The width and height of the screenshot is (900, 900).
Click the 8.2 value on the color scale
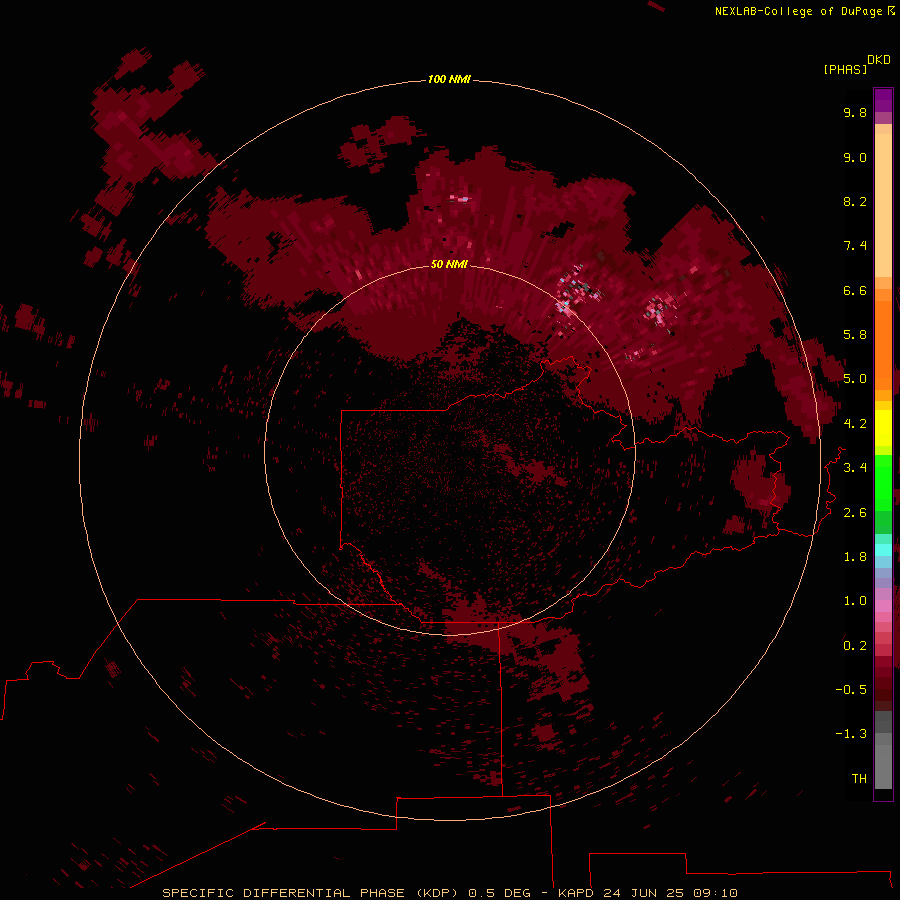(x=855, y=201)
